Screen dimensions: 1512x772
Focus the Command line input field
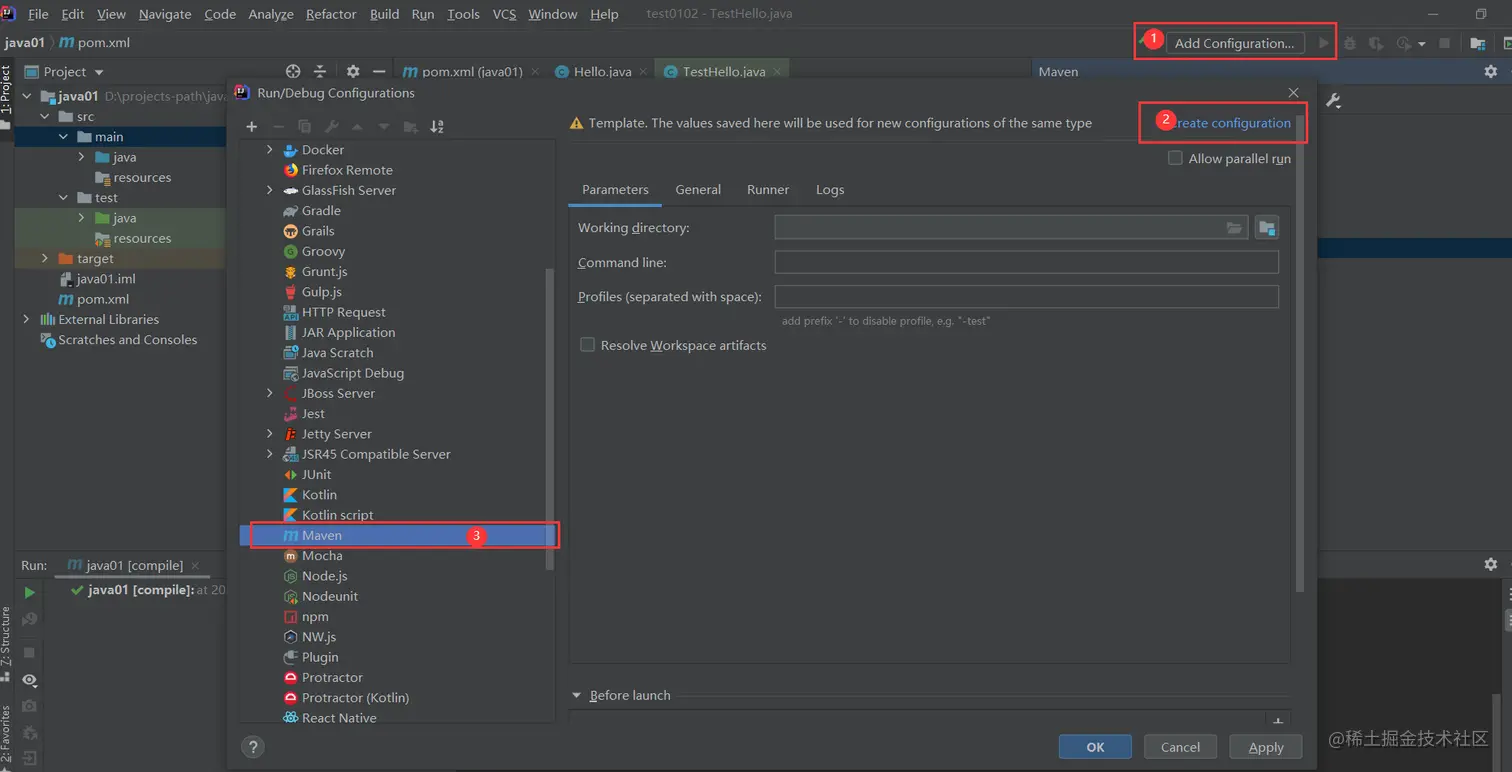1026,262
